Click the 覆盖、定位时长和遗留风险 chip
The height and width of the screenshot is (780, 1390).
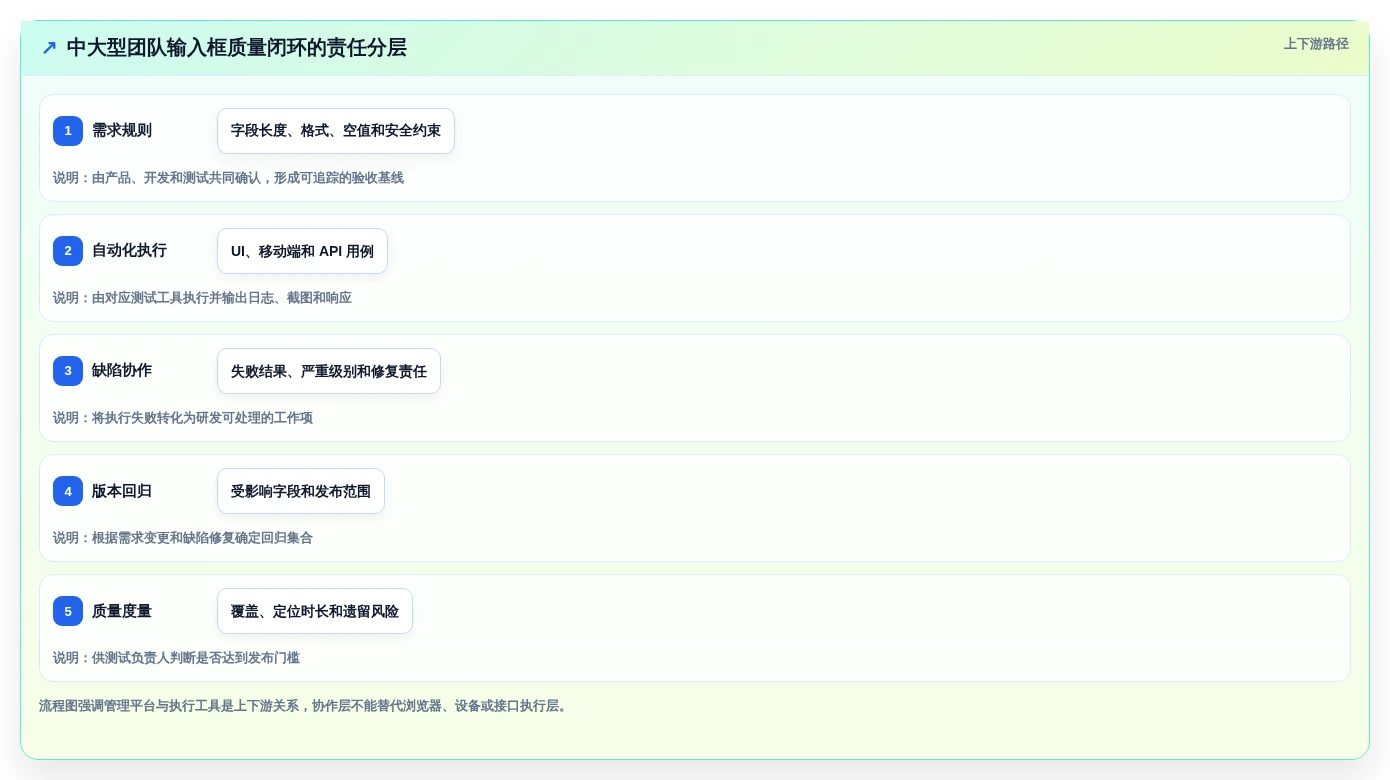click(315, 611)
